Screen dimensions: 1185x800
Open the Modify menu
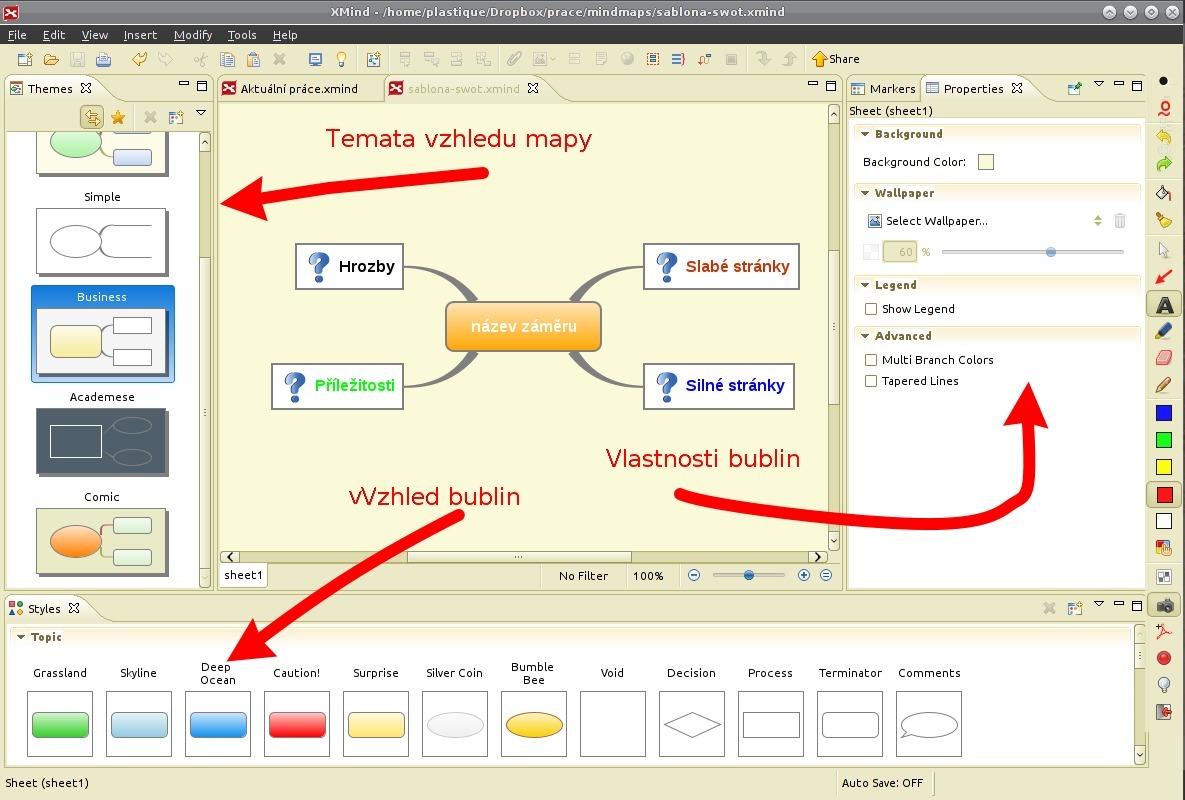tap(193, 35)
